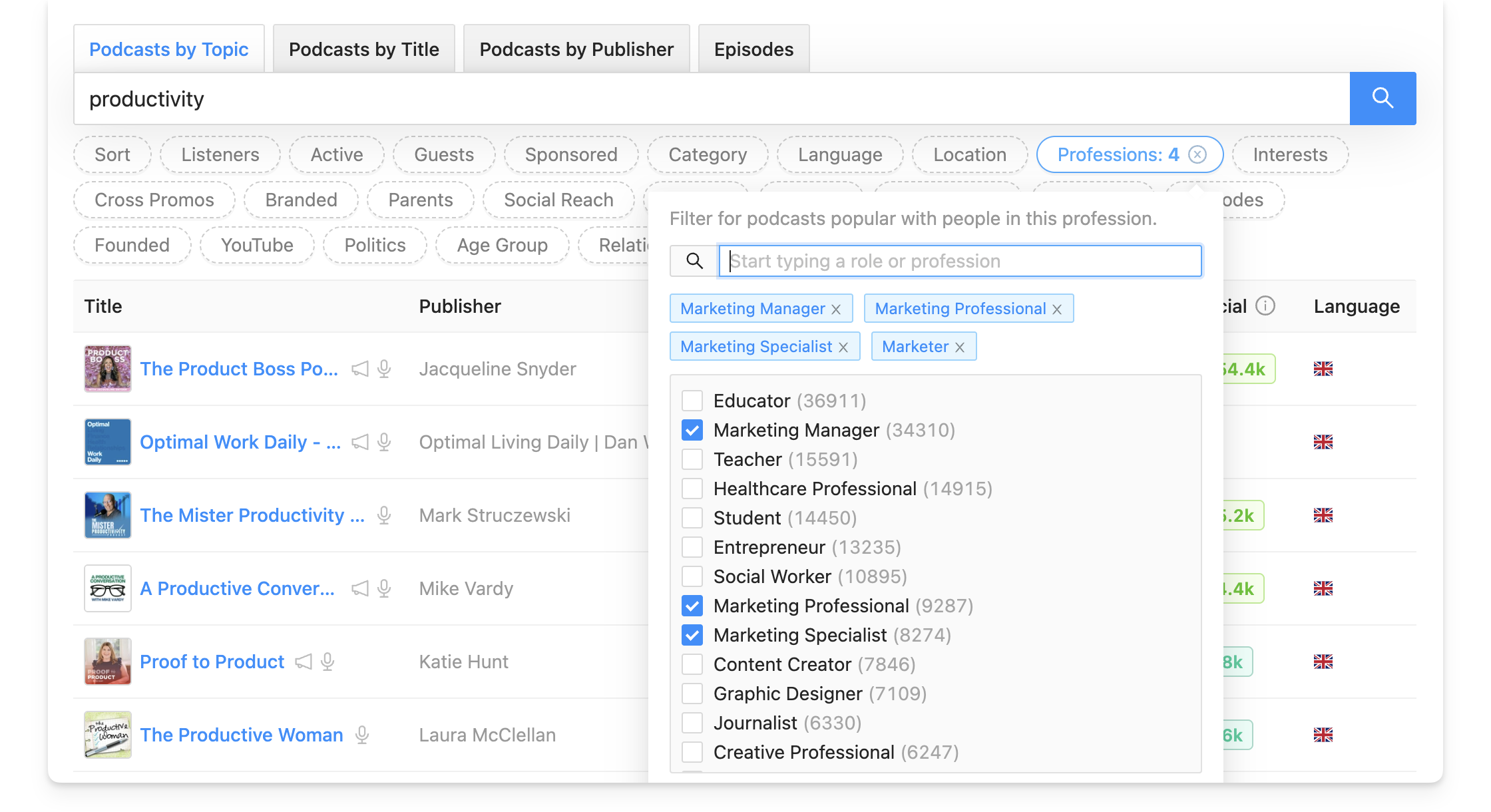Viewport: 1491px width, 812px height.
Task: Remove the Marketer tag
Action: tap(960, 347)
